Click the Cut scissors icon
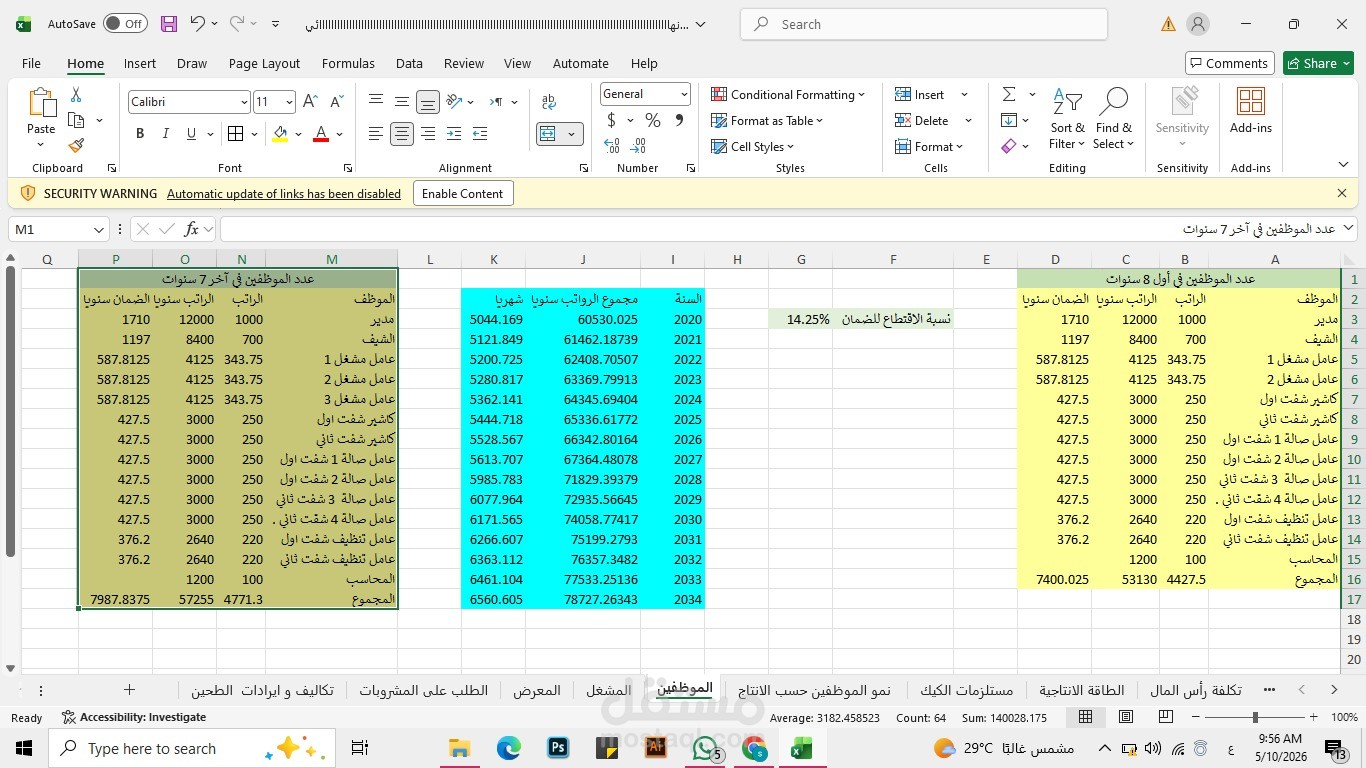Image resolution: width=1366 pixels, height=768 pixels. coord(76,95)
